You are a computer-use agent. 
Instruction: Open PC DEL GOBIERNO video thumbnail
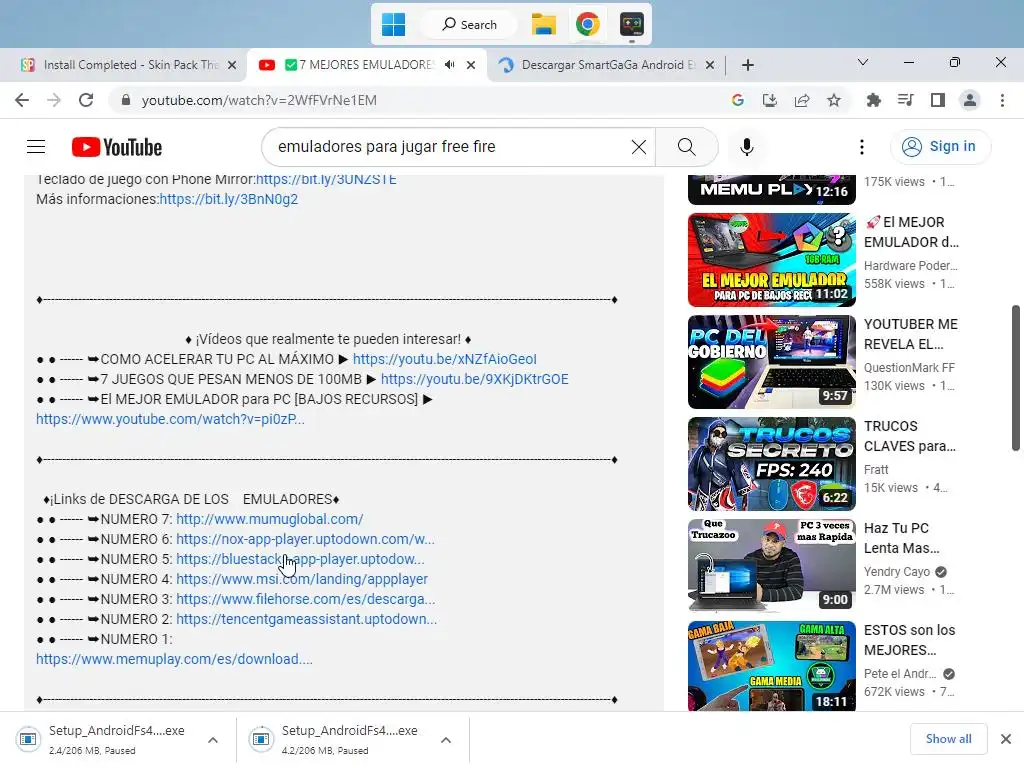tap(771, 362)
